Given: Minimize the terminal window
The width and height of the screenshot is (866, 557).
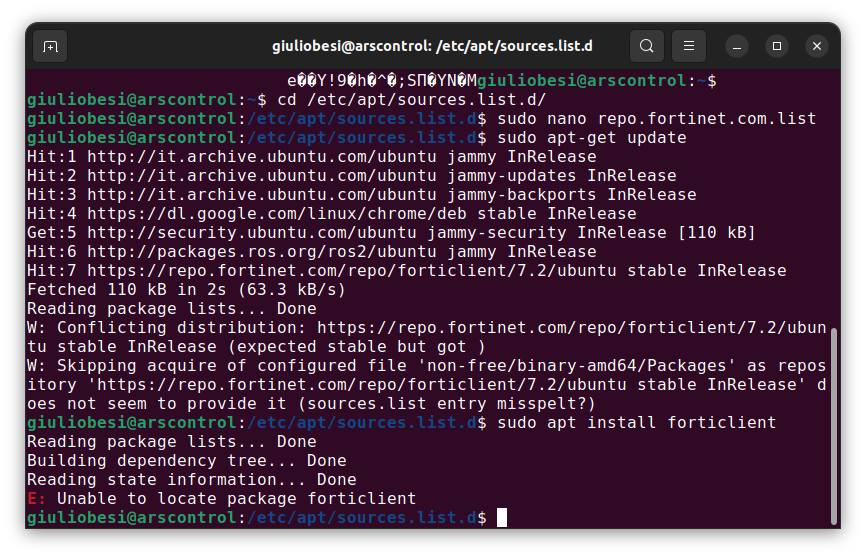Looking at the screenshot, I should 737,46.
